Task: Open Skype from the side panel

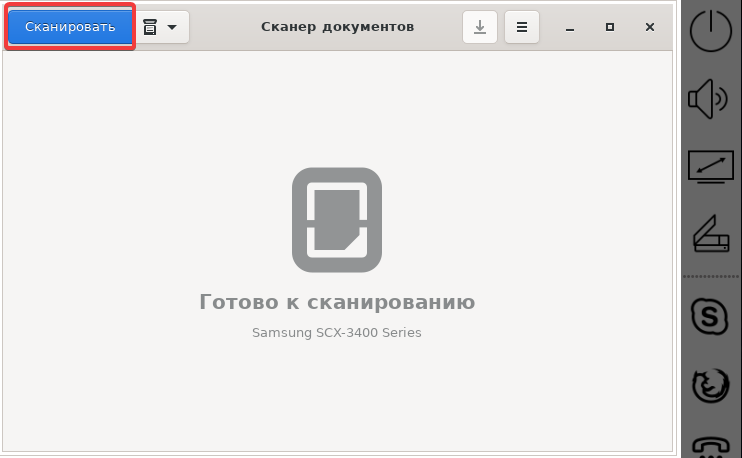Action: (711, 318)
